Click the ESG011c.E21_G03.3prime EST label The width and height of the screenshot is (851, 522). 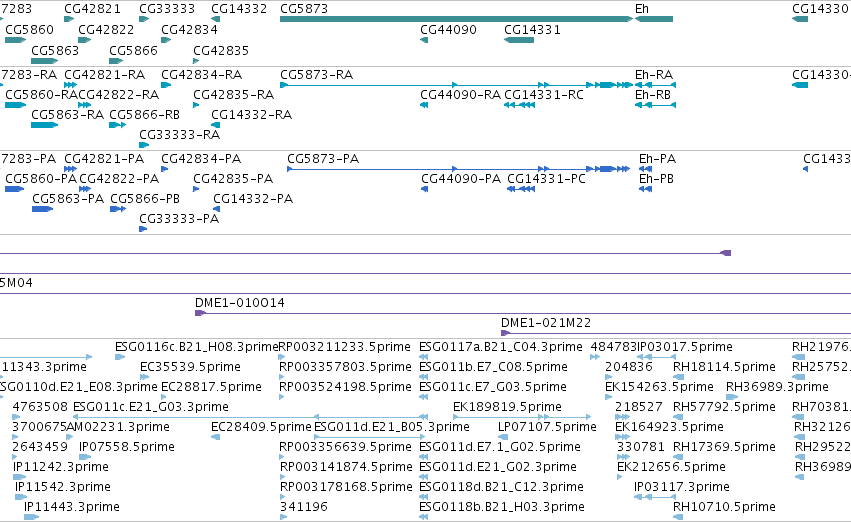(x=151, y=407)
